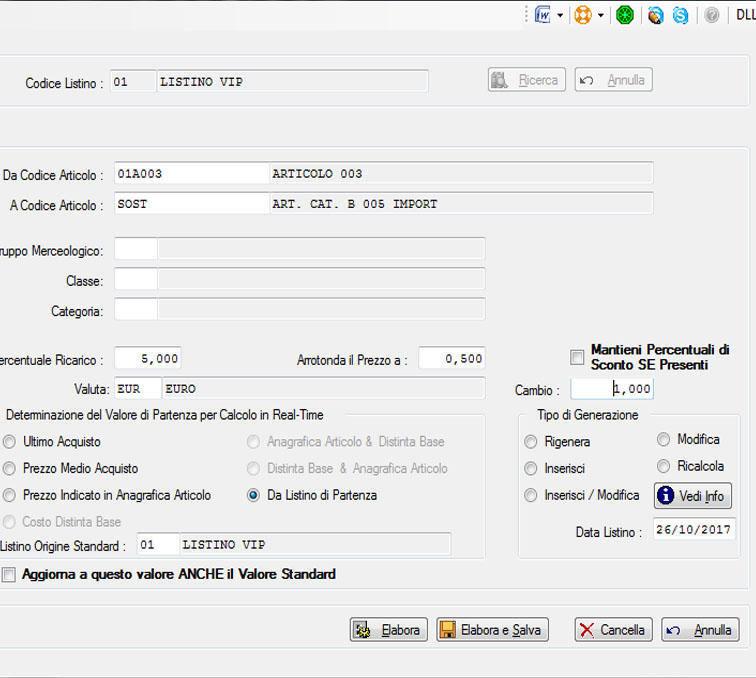The width and height of the screenshot is (756, 678).
Task: Open the dropdown arrow next to Word icon
Action: point(560,15)
